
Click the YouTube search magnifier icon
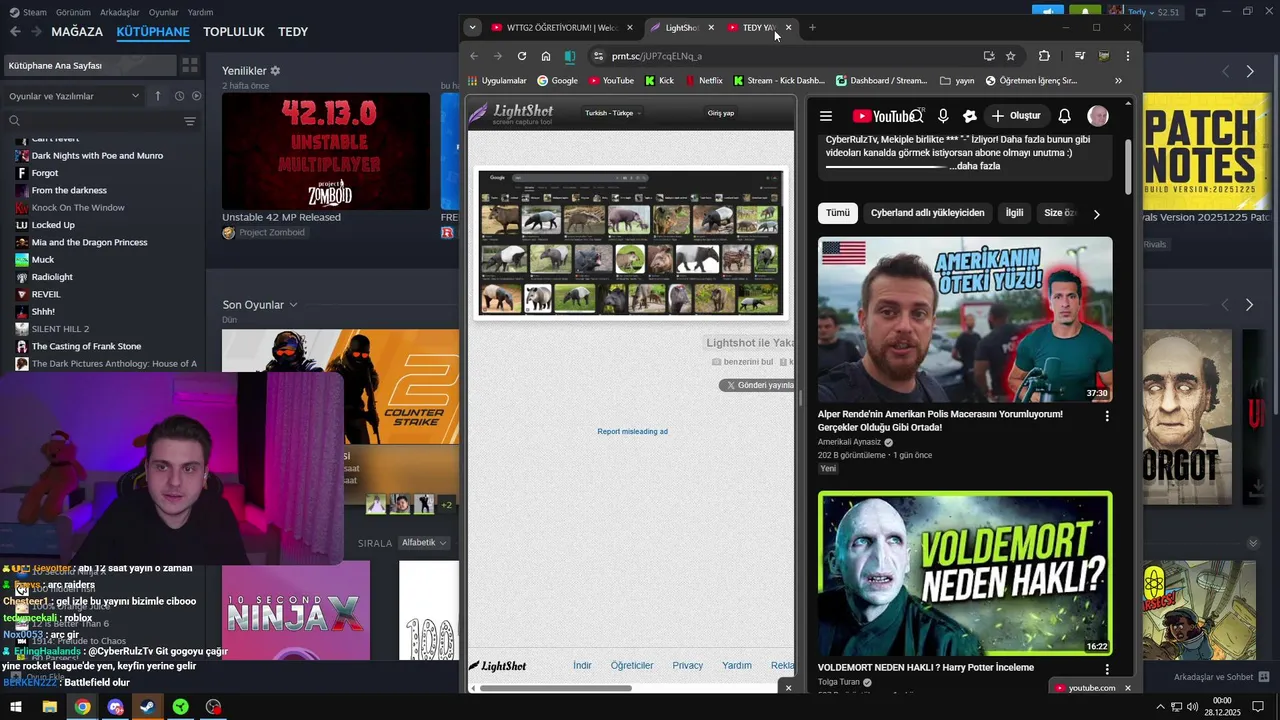[x=916, y=116]
